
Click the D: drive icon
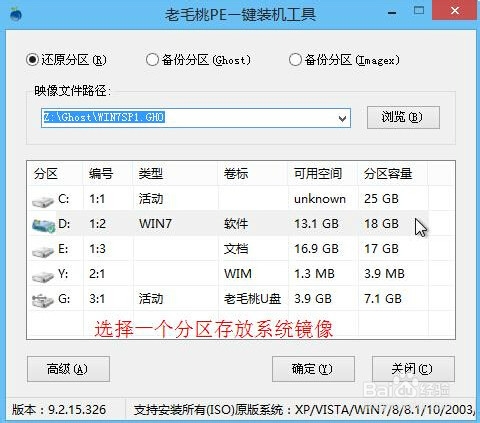(x=44, y=226)
